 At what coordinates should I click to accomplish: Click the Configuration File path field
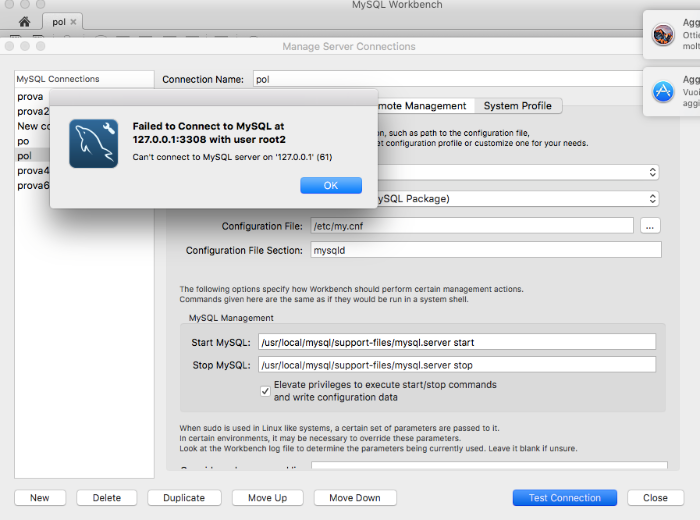tap(472, 226)
